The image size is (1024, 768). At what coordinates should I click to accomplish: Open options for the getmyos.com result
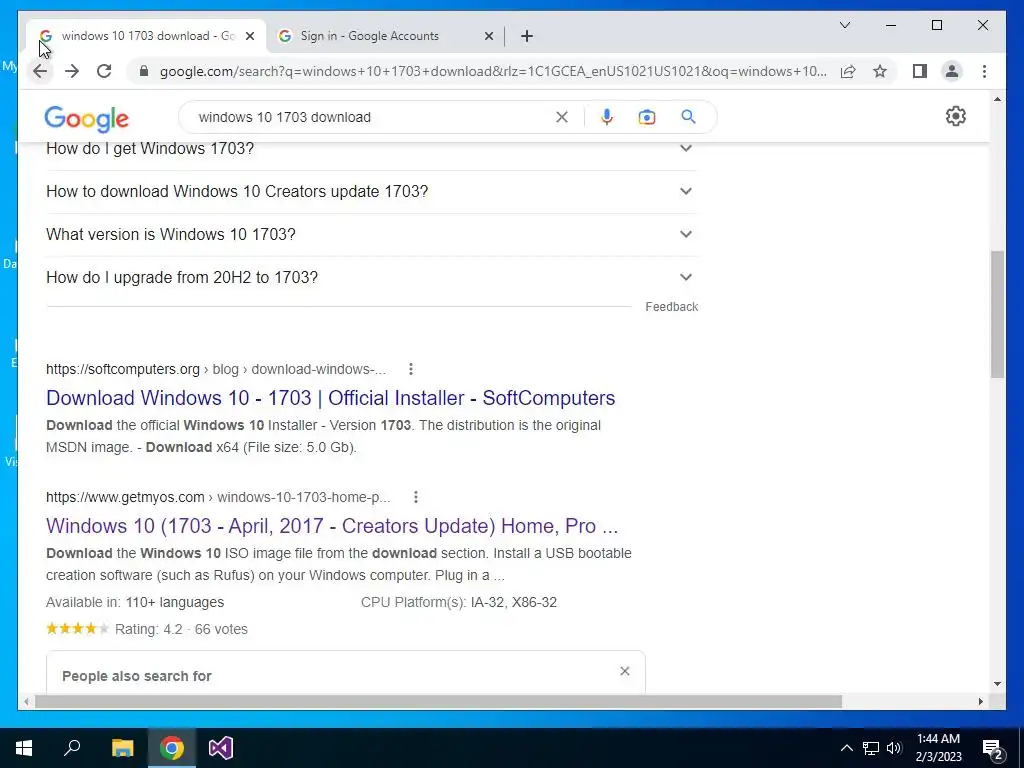coord(416,497)
